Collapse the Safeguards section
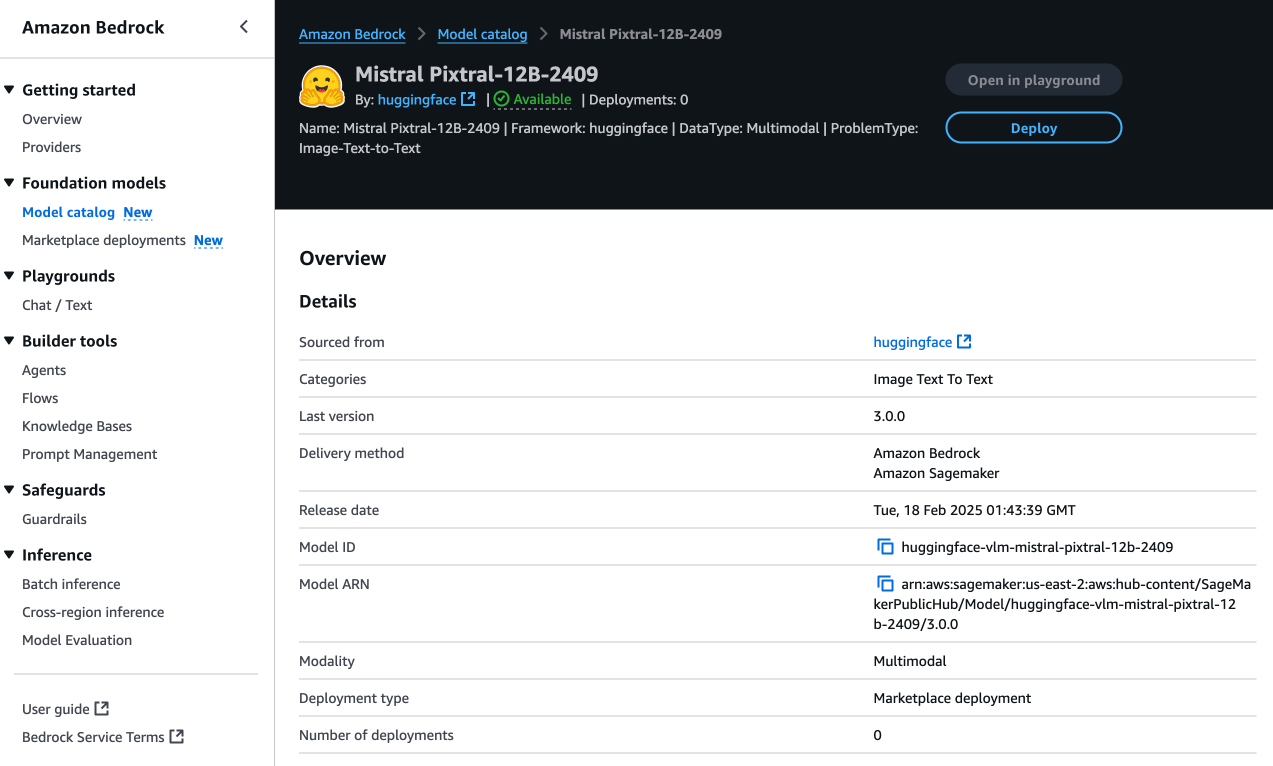 [x=10, y=490]
